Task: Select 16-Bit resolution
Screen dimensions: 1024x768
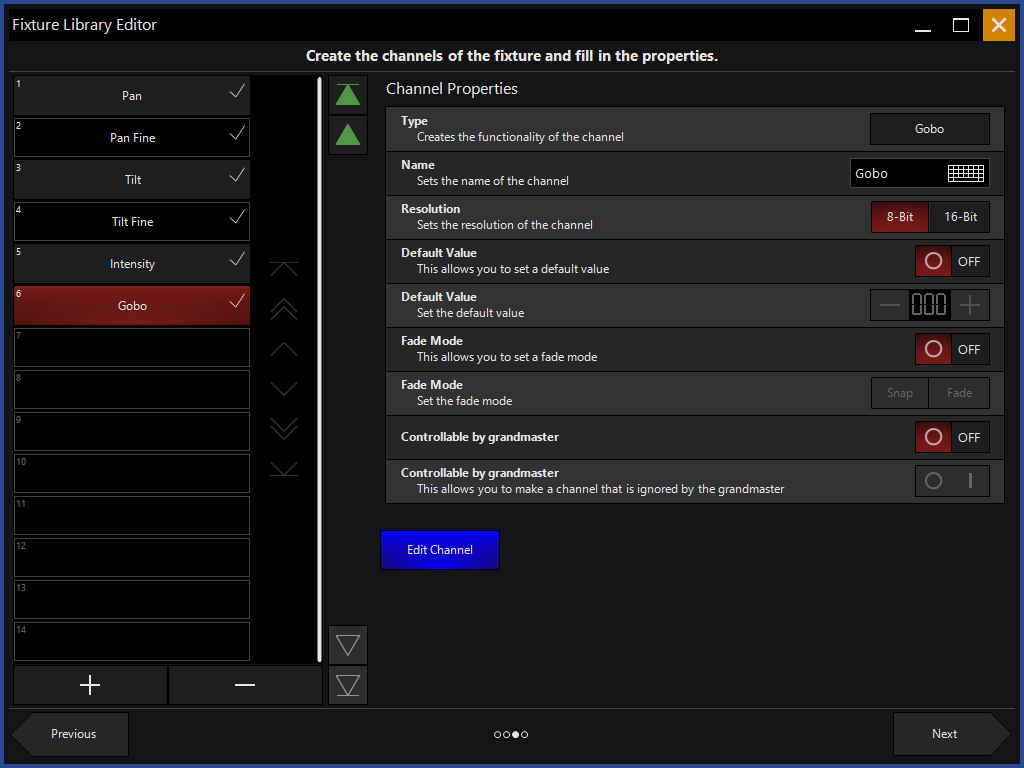Action: point(960,217)
